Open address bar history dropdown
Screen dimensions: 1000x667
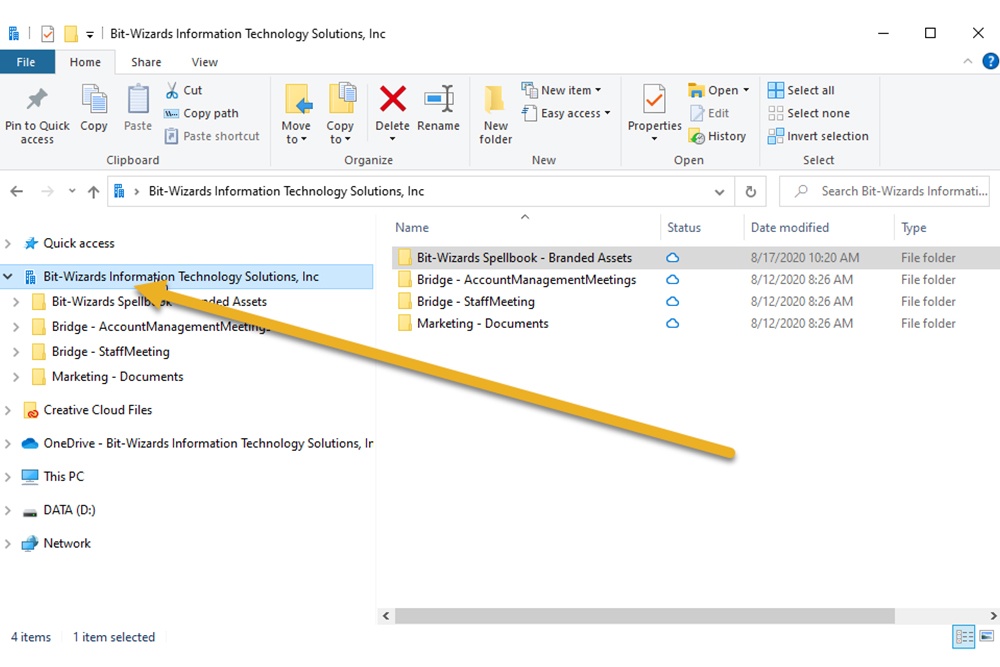point(719,192)
